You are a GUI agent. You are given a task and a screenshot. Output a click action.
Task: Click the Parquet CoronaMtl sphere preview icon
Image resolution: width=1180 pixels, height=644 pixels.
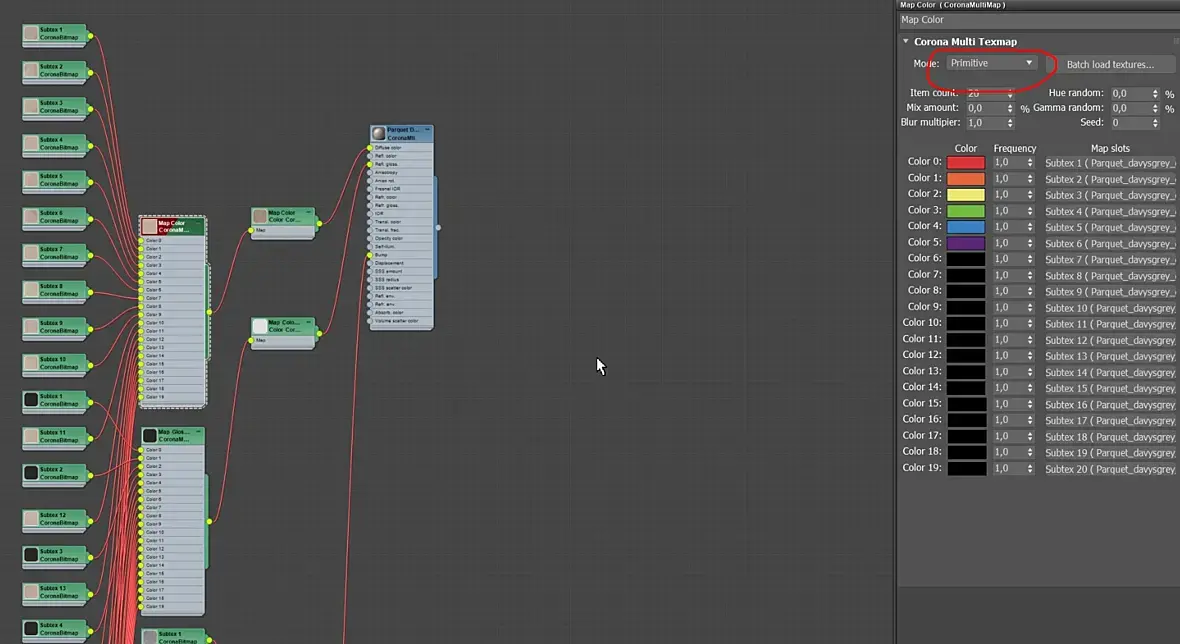coord(379,133)
